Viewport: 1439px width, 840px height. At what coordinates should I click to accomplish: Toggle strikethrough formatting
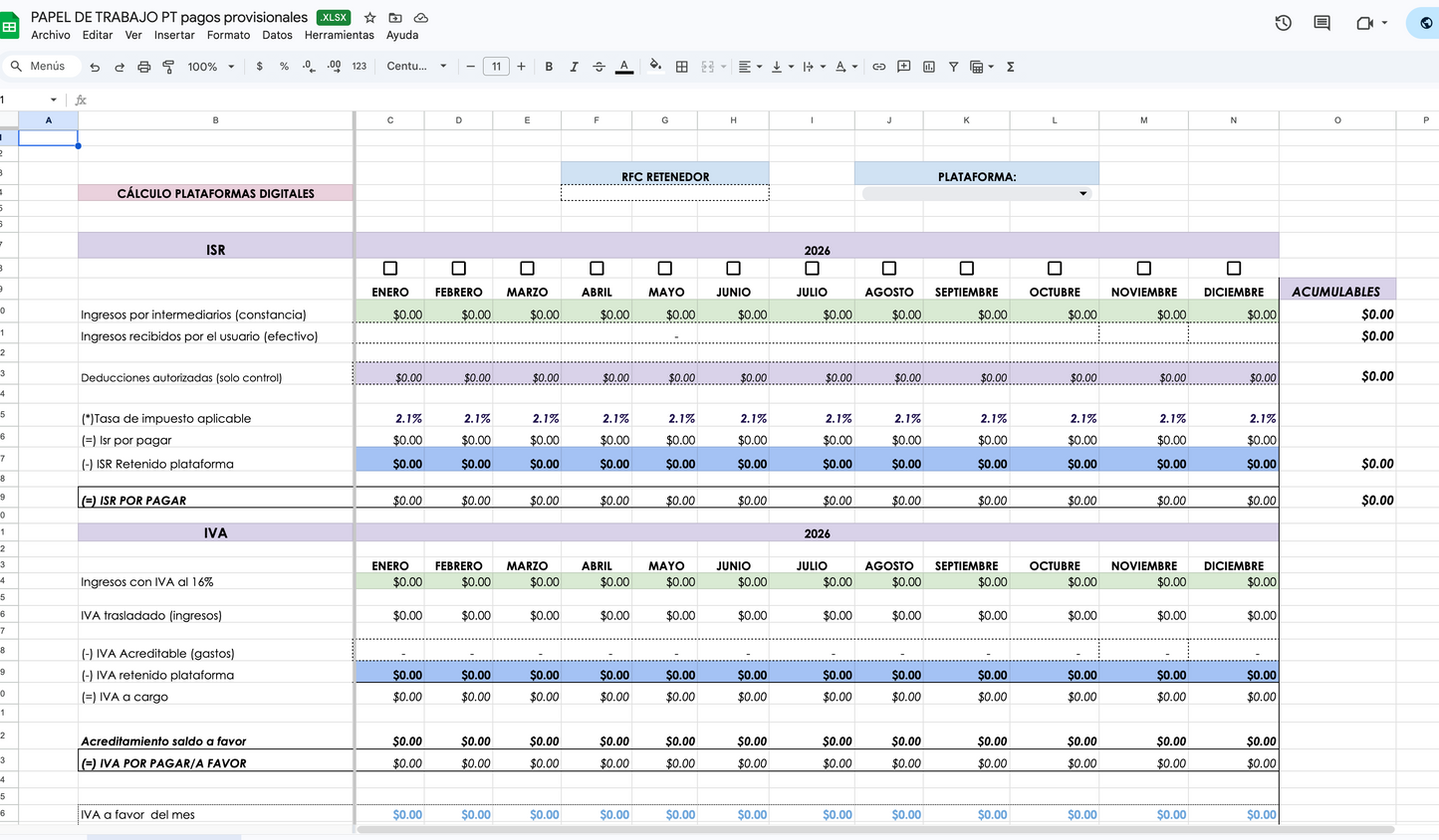pos(599,67)
